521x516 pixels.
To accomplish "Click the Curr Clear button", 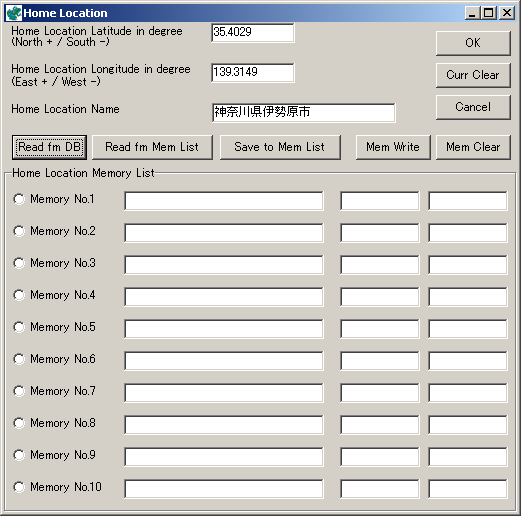I will click(473, 75).
